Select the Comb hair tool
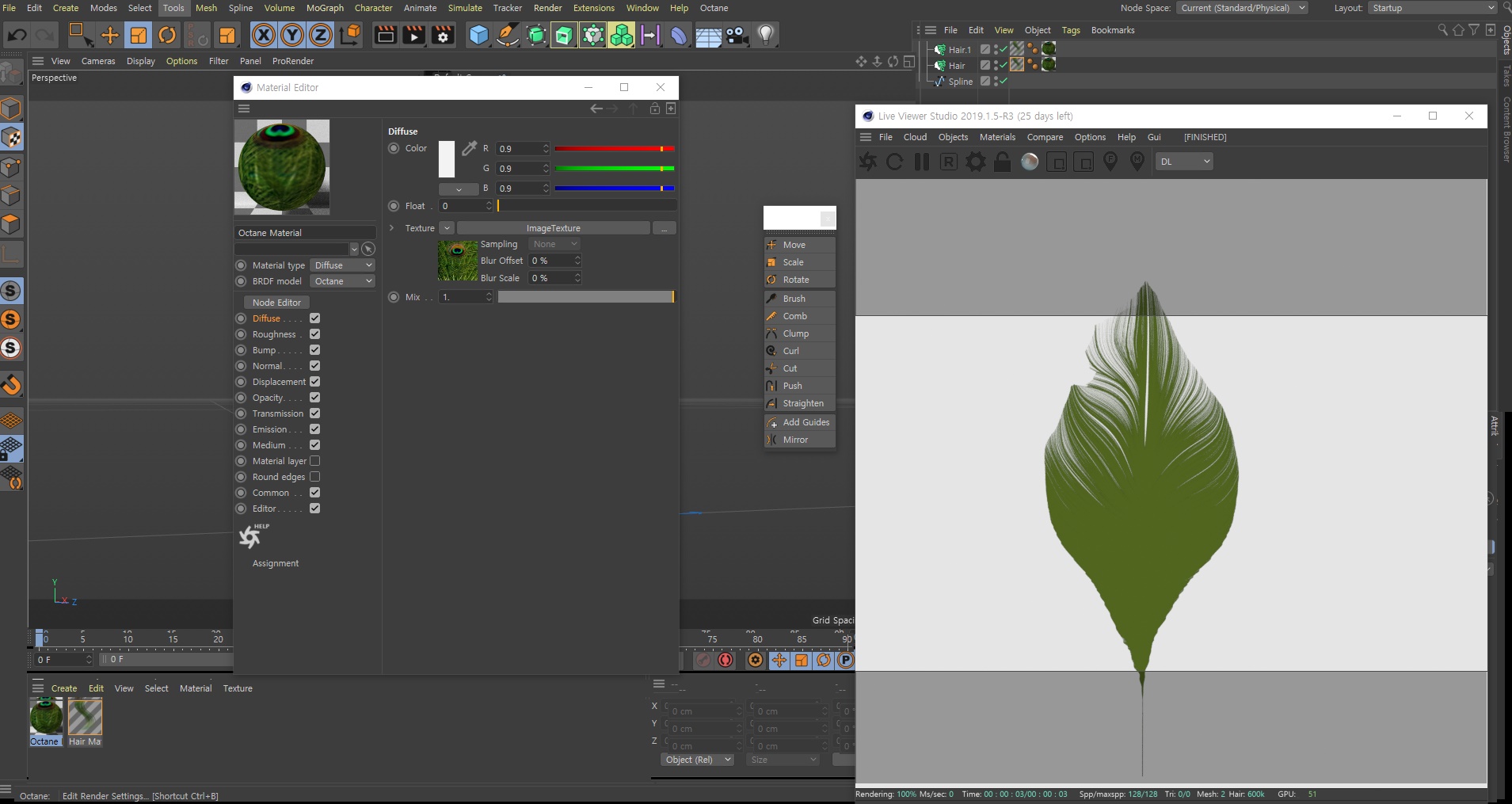This screenshot has width=1512, height=804. pos(800,316)
